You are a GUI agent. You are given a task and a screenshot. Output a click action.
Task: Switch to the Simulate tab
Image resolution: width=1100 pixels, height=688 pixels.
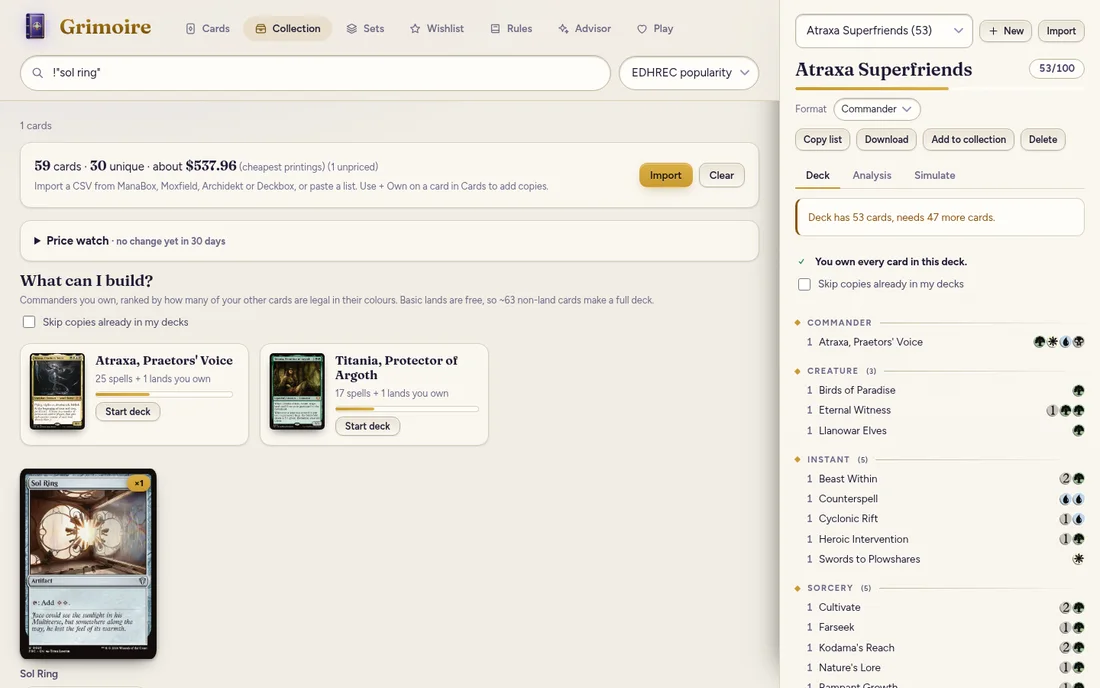coord(934,175)
